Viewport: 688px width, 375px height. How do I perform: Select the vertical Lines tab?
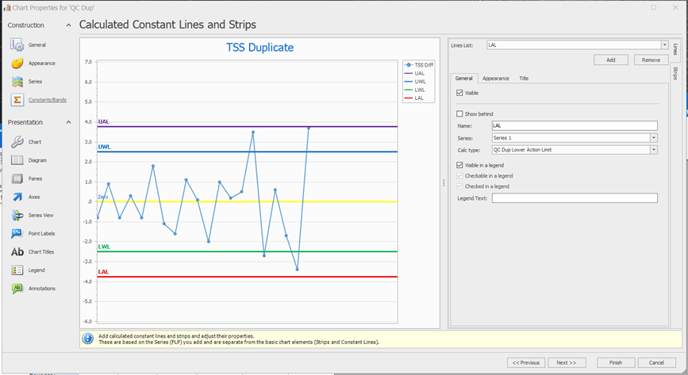[x=675, y=50]
